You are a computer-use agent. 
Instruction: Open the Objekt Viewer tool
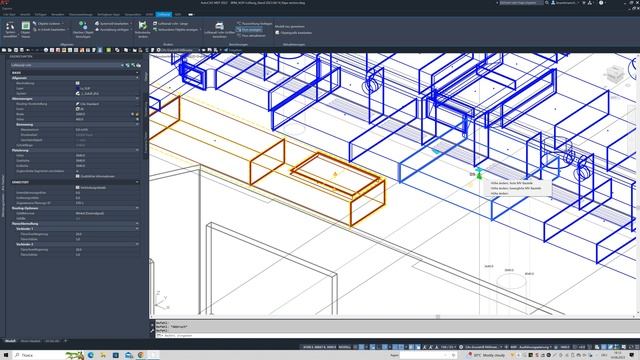25,29
